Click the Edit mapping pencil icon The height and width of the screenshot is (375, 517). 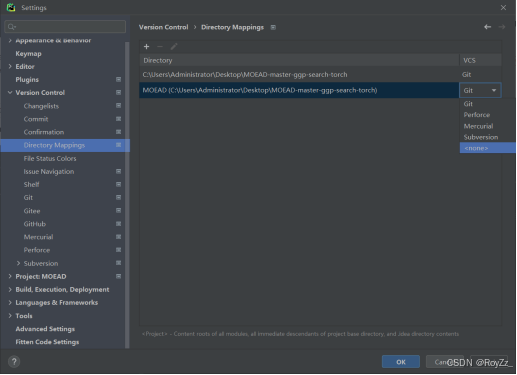[x=174, y=47]
